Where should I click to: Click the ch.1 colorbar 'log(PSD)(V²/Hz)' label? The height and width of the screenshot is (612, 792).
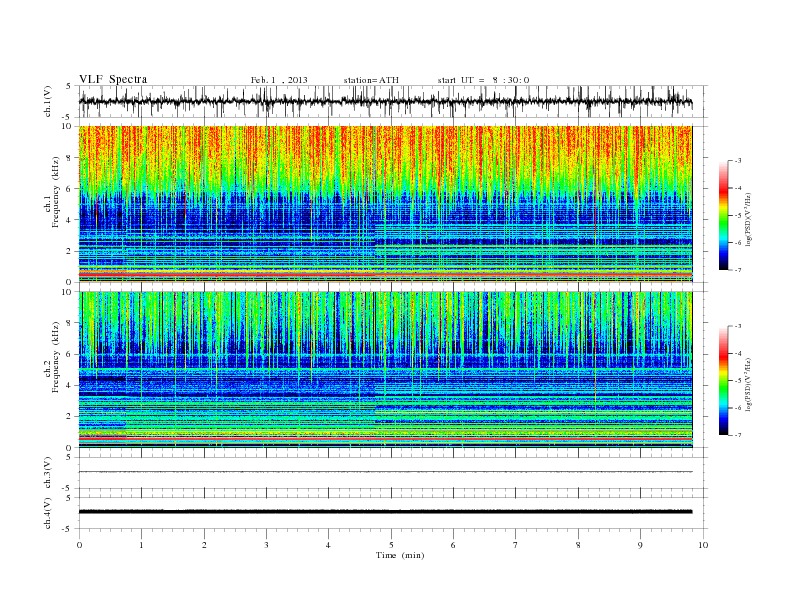(749, 220)
